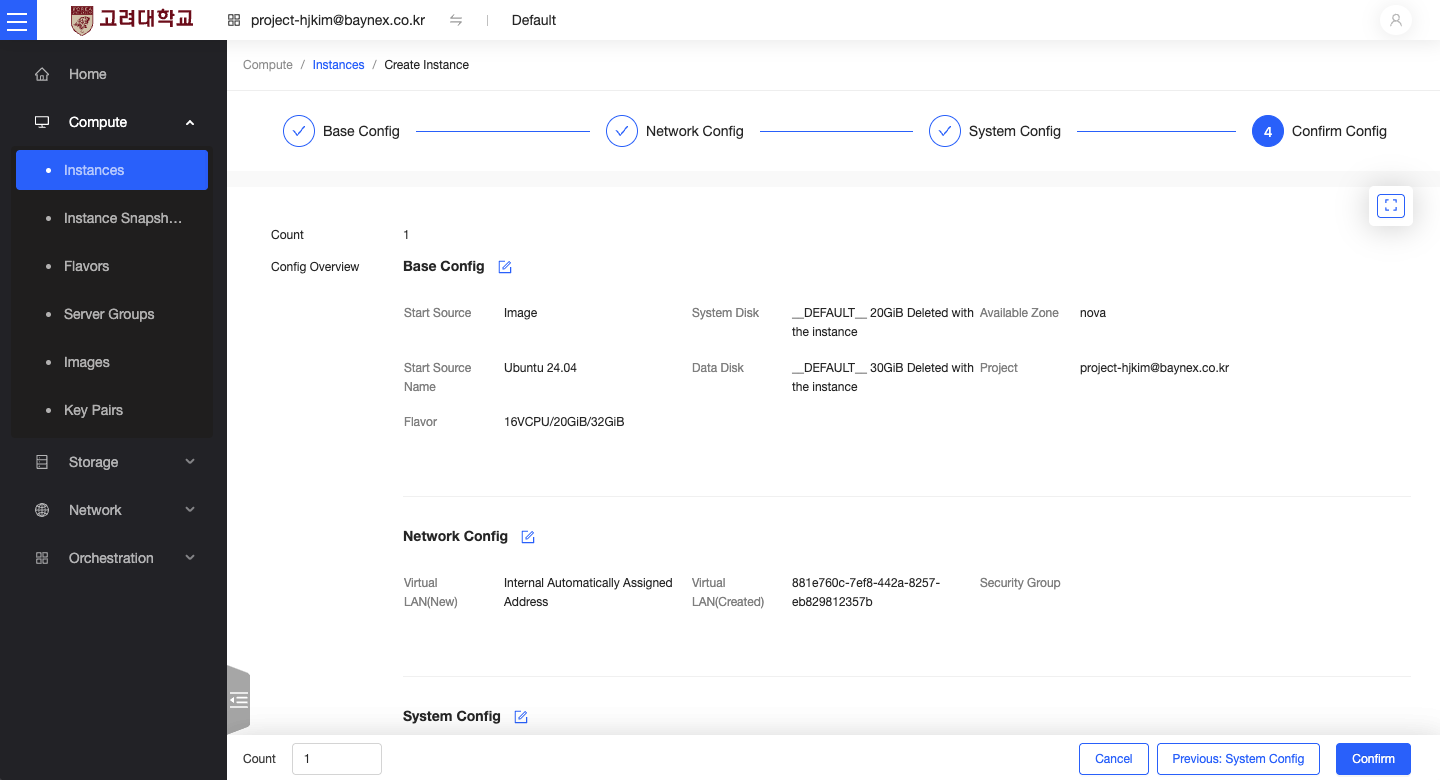
Task: Click the Base Config step label
Action: coord(361,131)
